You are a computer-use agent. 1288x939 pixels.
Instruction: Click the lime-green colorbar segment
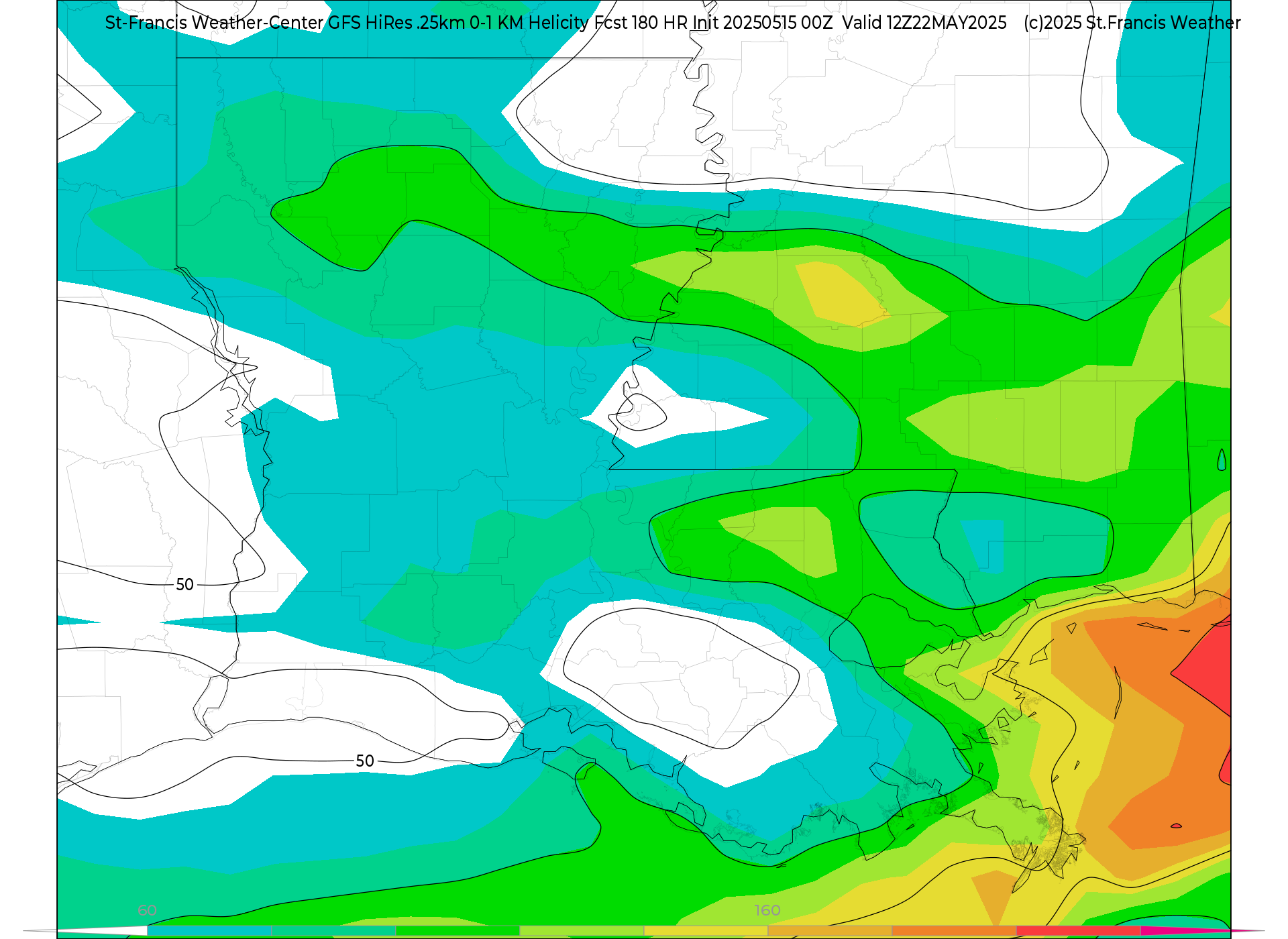582,931
